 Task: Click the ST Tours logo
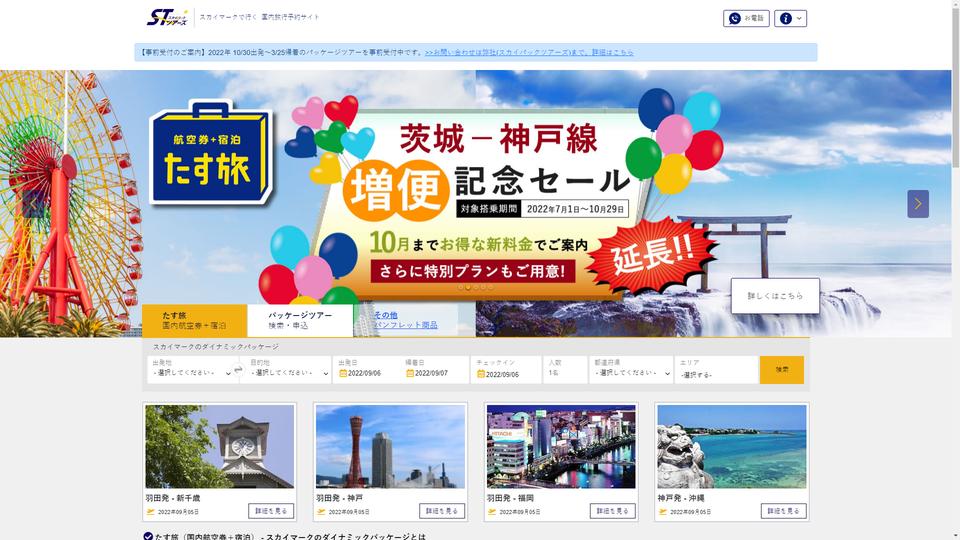click(x=167, y=18)
